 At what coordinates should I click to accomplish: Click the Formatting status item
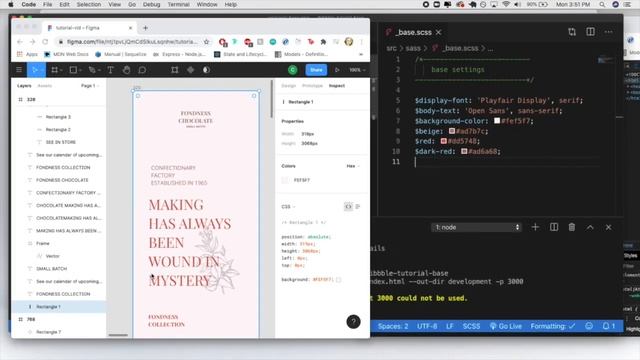tap(553, 326)
